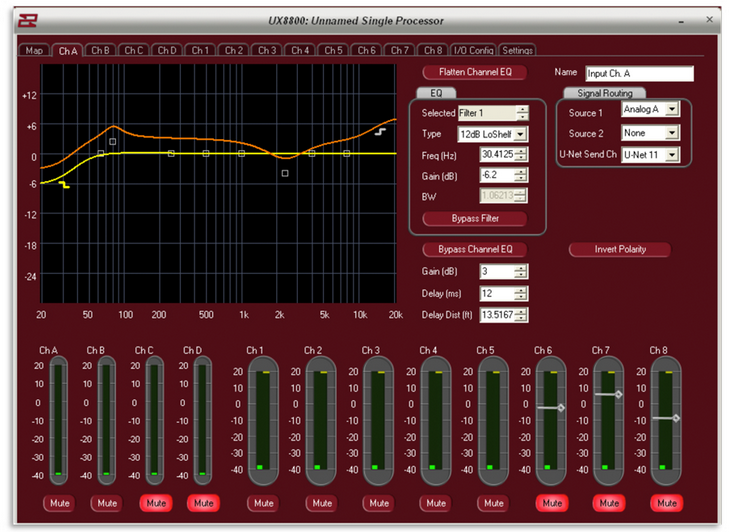Click the Ch 6 fader handle
This screenshot has height=532, width=734.
coord(560,408)
